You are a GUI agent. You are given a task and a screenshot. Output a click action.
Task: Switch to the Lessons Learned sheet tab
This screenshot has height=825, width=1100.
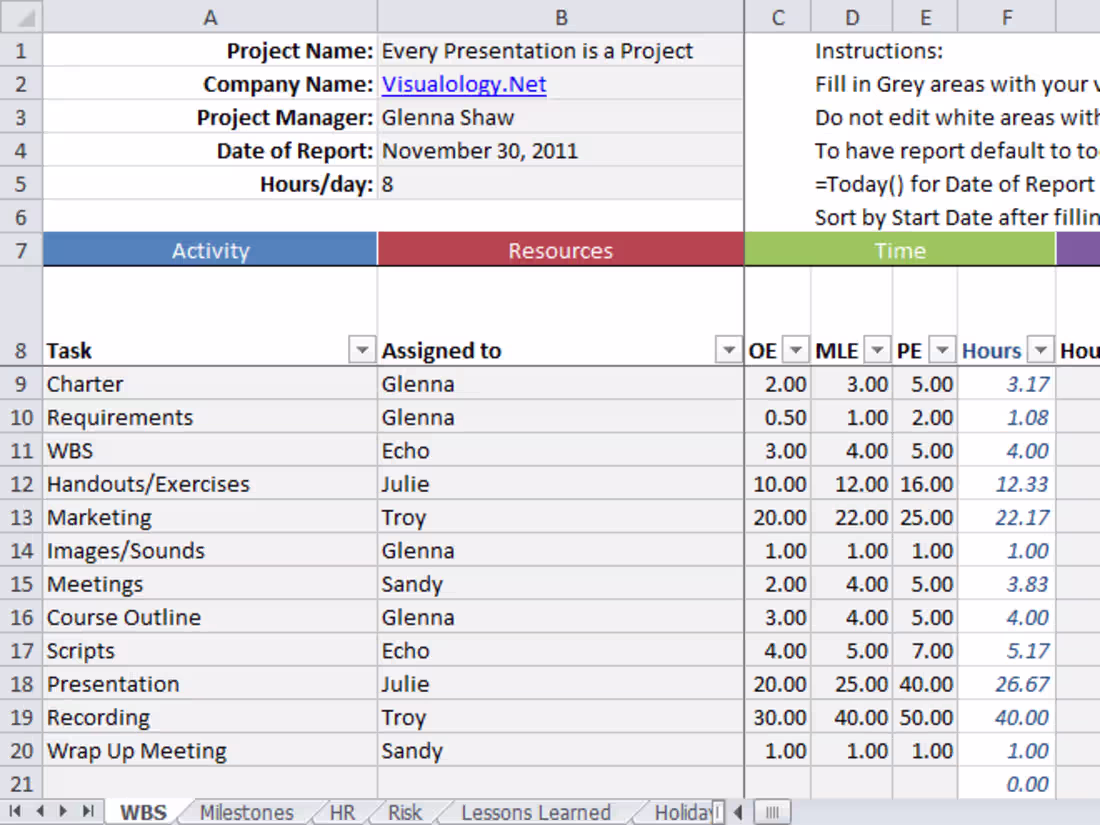[536, 812]
